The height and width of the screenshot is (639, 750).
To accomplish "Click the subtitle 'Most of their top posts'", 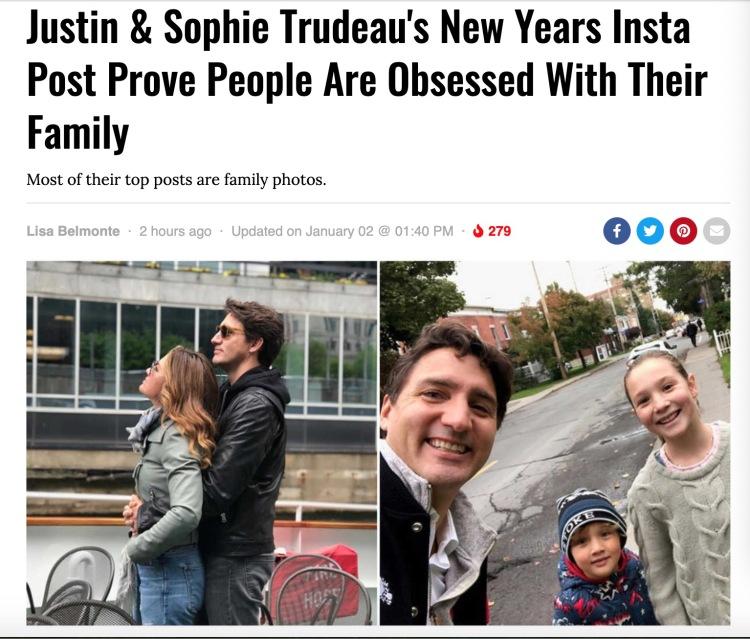I will pyautogui.click(x=176, y=180).
